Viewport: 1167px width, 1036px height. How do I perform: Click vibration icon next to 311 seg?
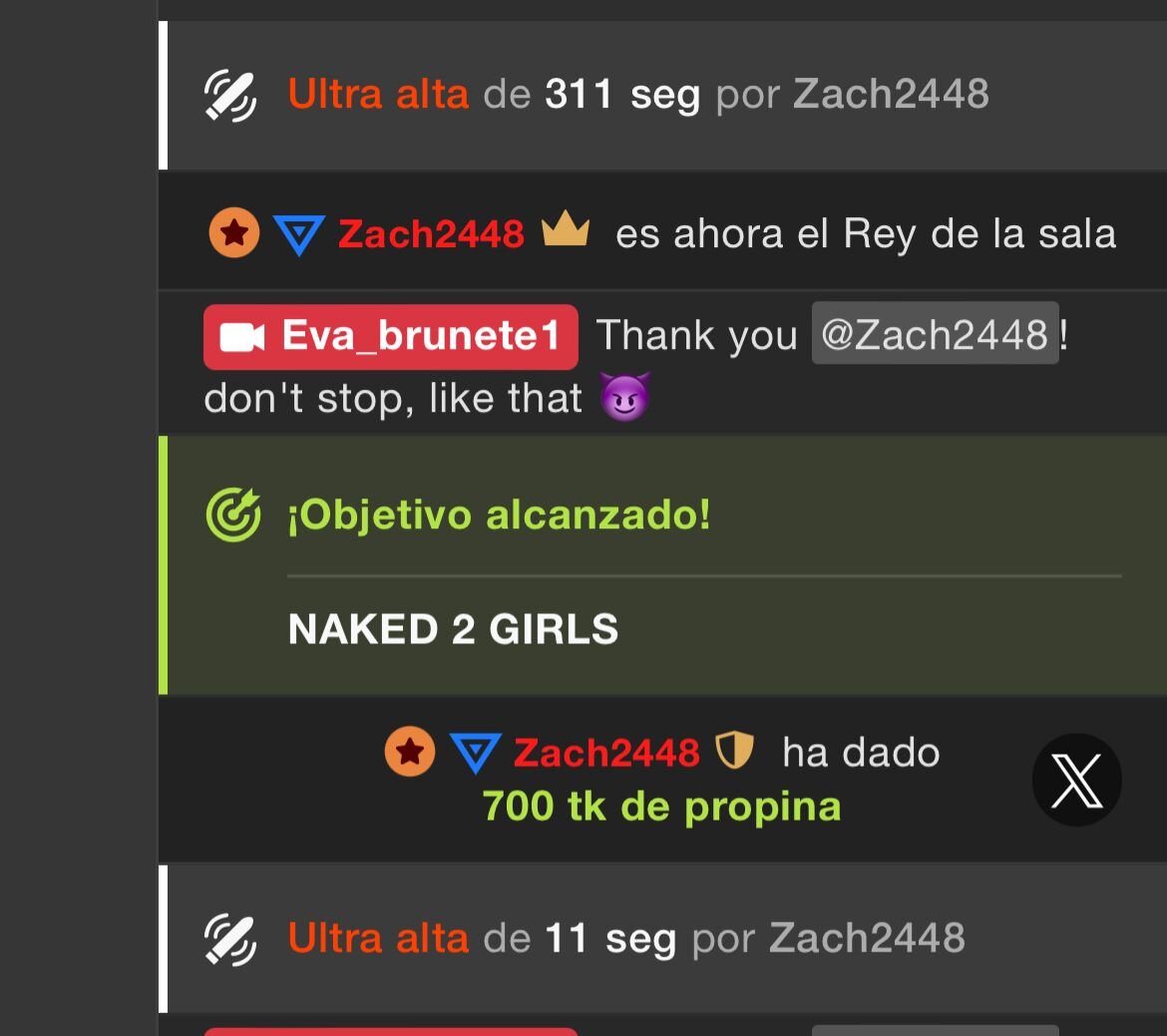point(230,96)
